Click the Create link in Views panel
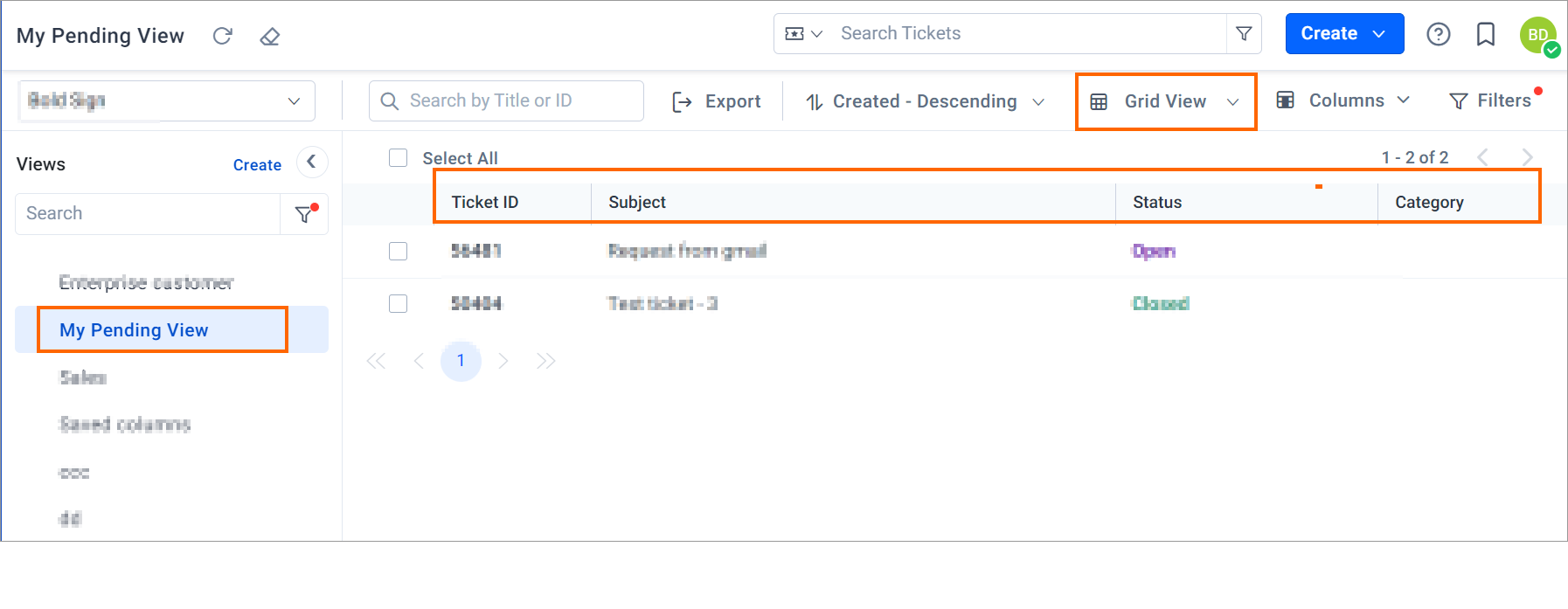This screenshot has height=609, width=1568. point(257,165)
